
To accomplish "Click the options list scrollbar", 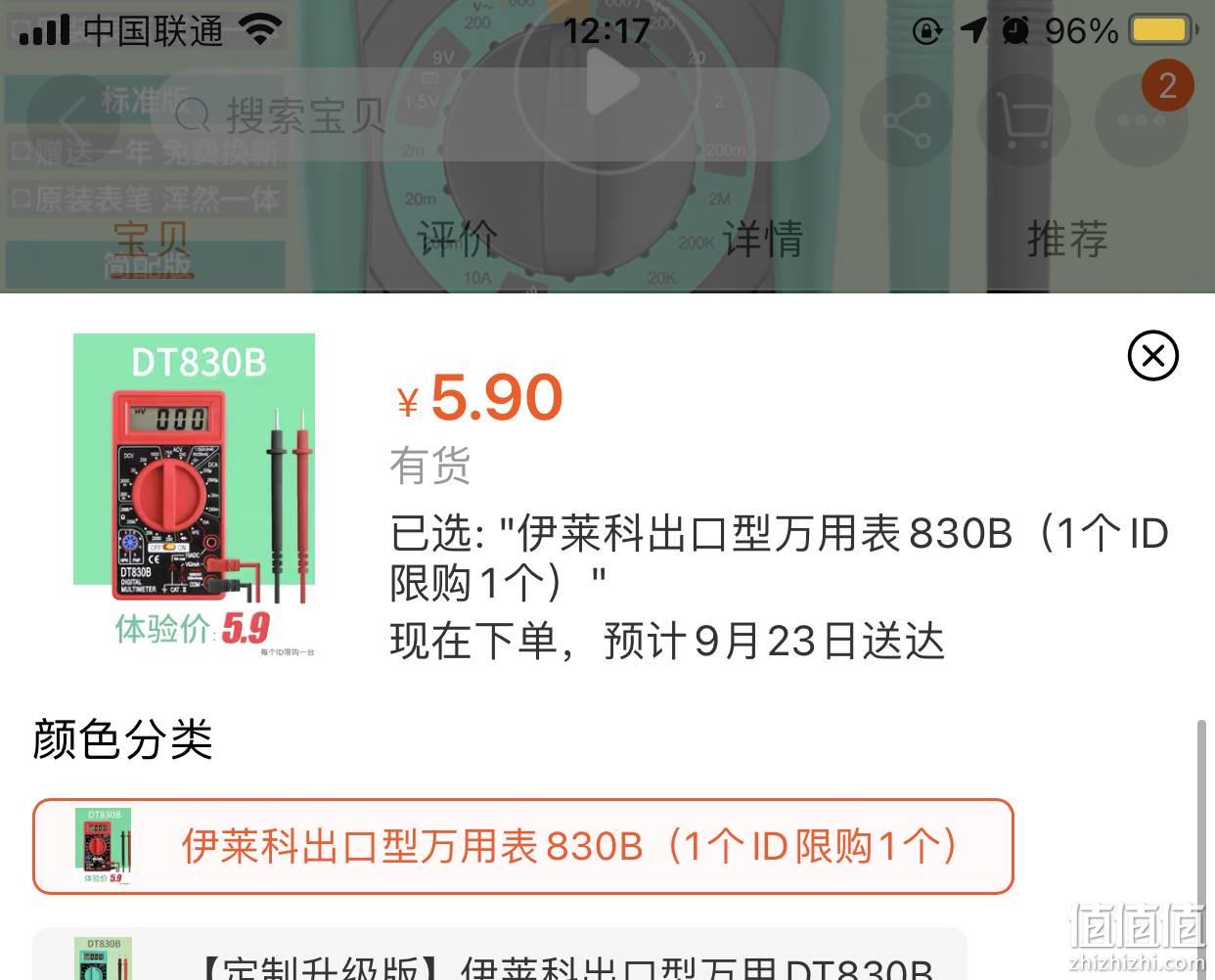I will (1201, 846).
